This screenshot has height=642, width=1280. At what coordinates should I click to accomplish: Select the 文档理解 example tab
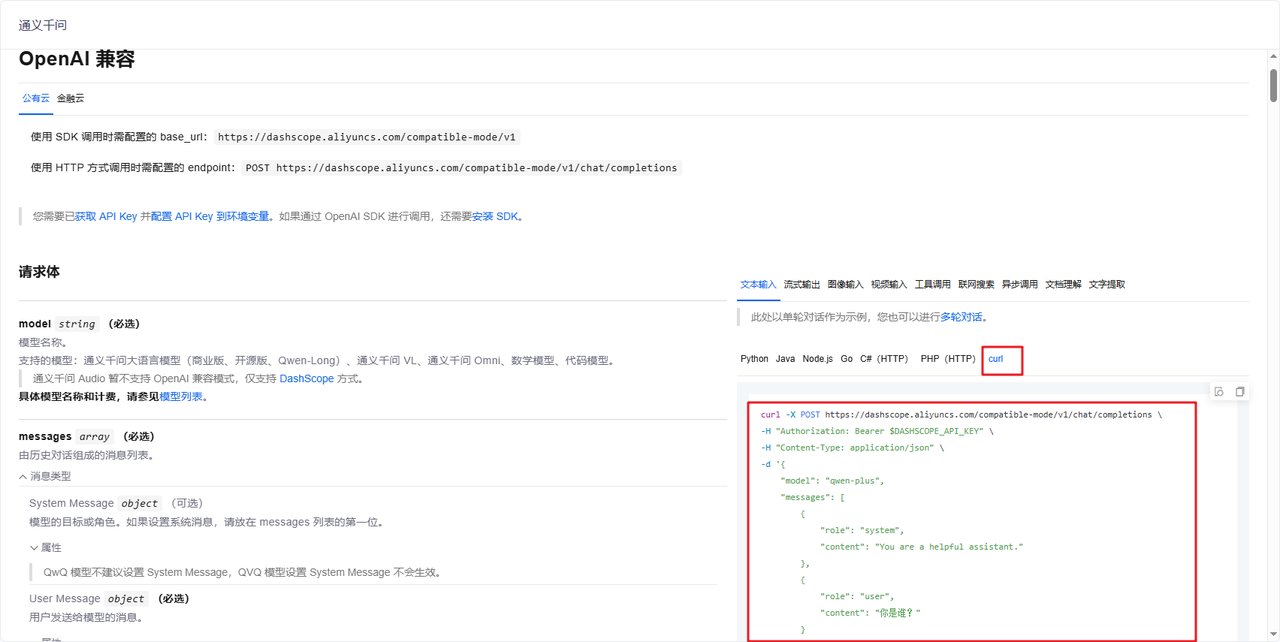tap(1063, 285)
